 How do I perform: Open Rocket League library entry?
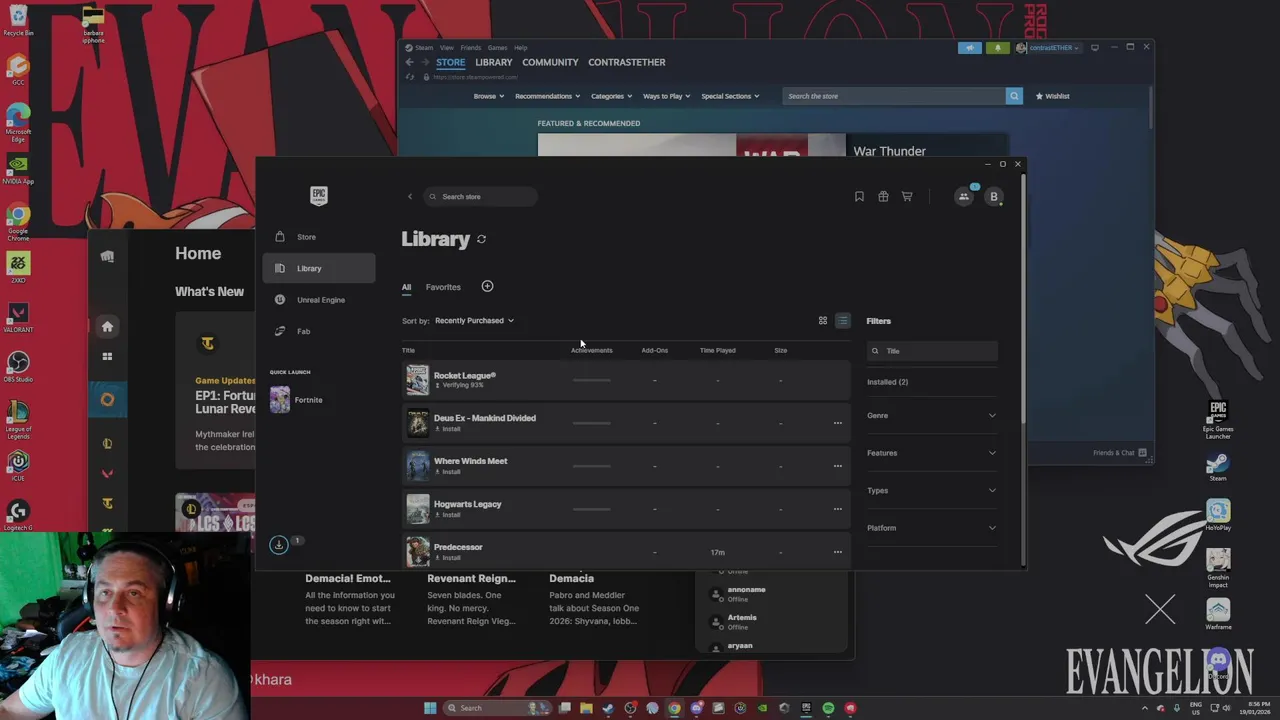[626, 380]
